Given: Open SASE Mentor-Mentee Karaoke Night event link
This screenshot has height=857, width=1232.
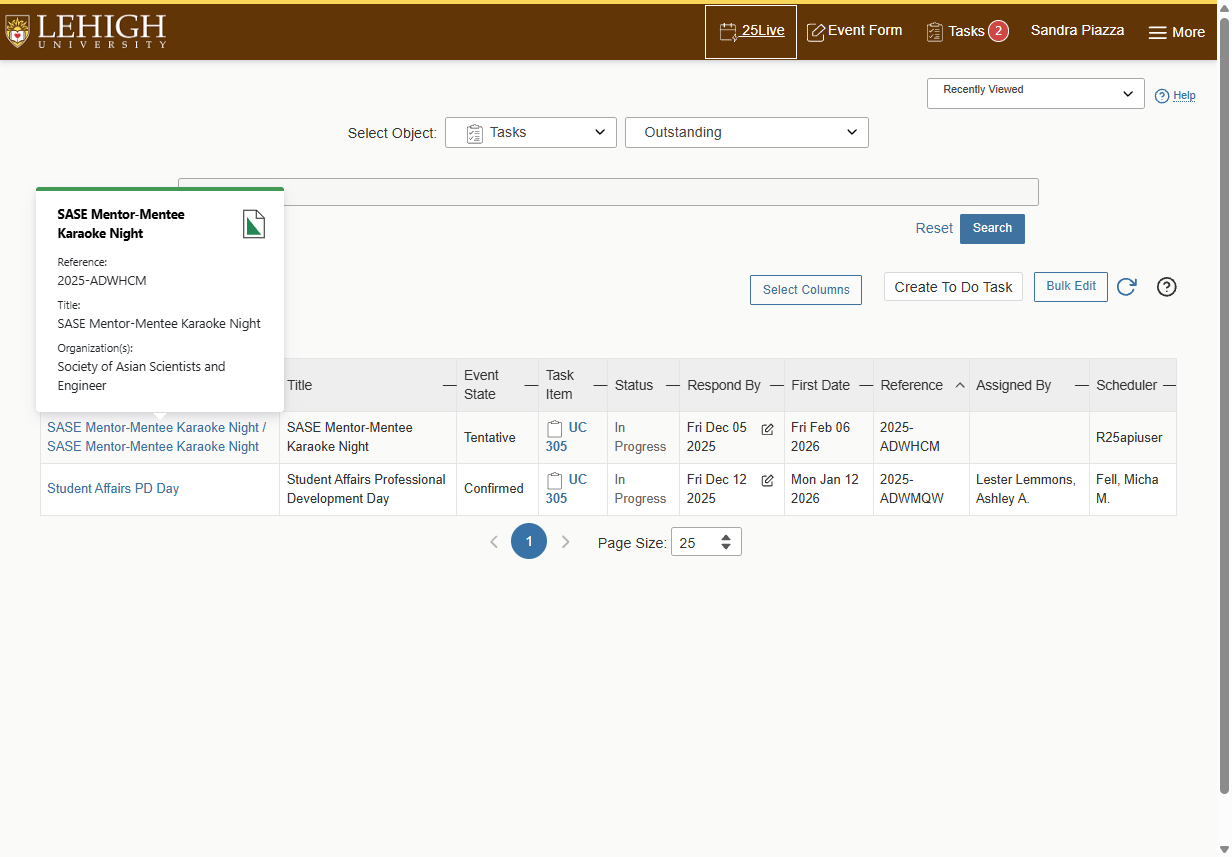Looking at the screenshot, I should 156,437.
